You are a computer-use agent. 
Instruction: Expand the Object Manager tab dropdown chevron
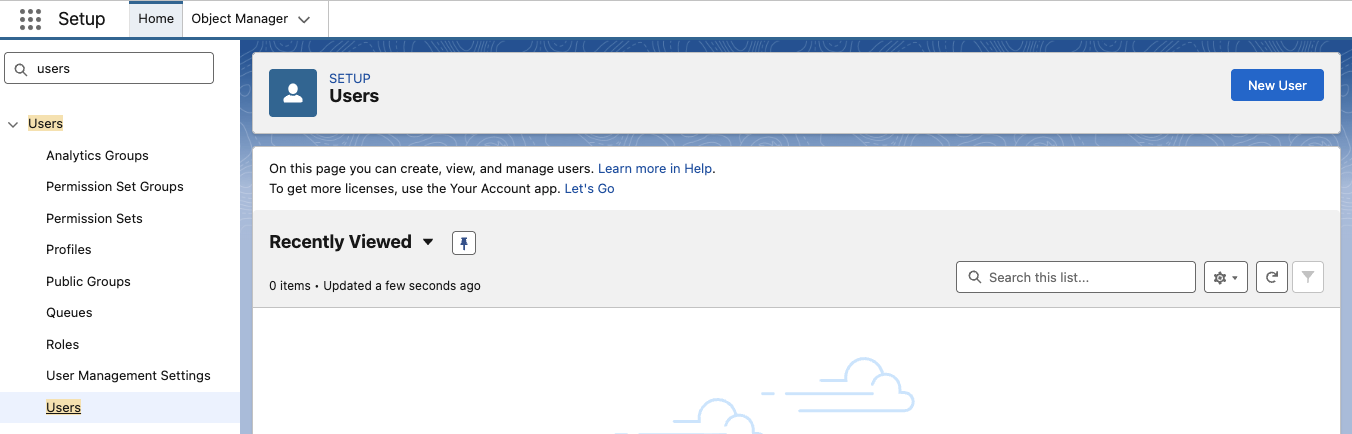pyautogui.click(x=304, y=19)
